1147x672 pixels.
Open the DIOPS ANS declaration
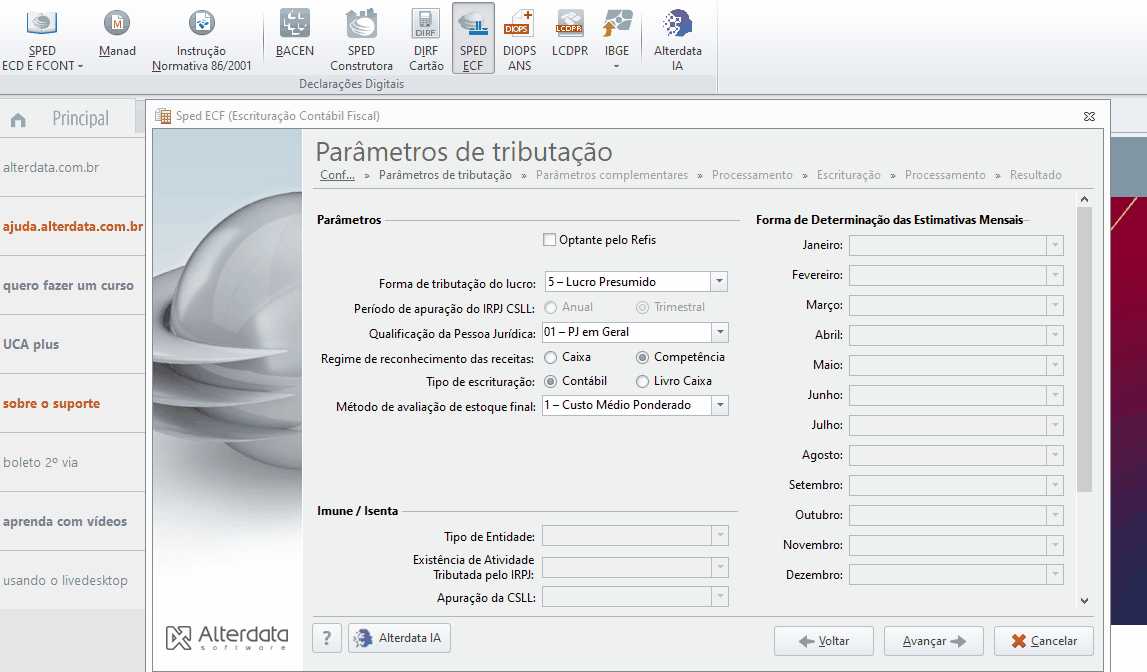[x=519, y=40]
